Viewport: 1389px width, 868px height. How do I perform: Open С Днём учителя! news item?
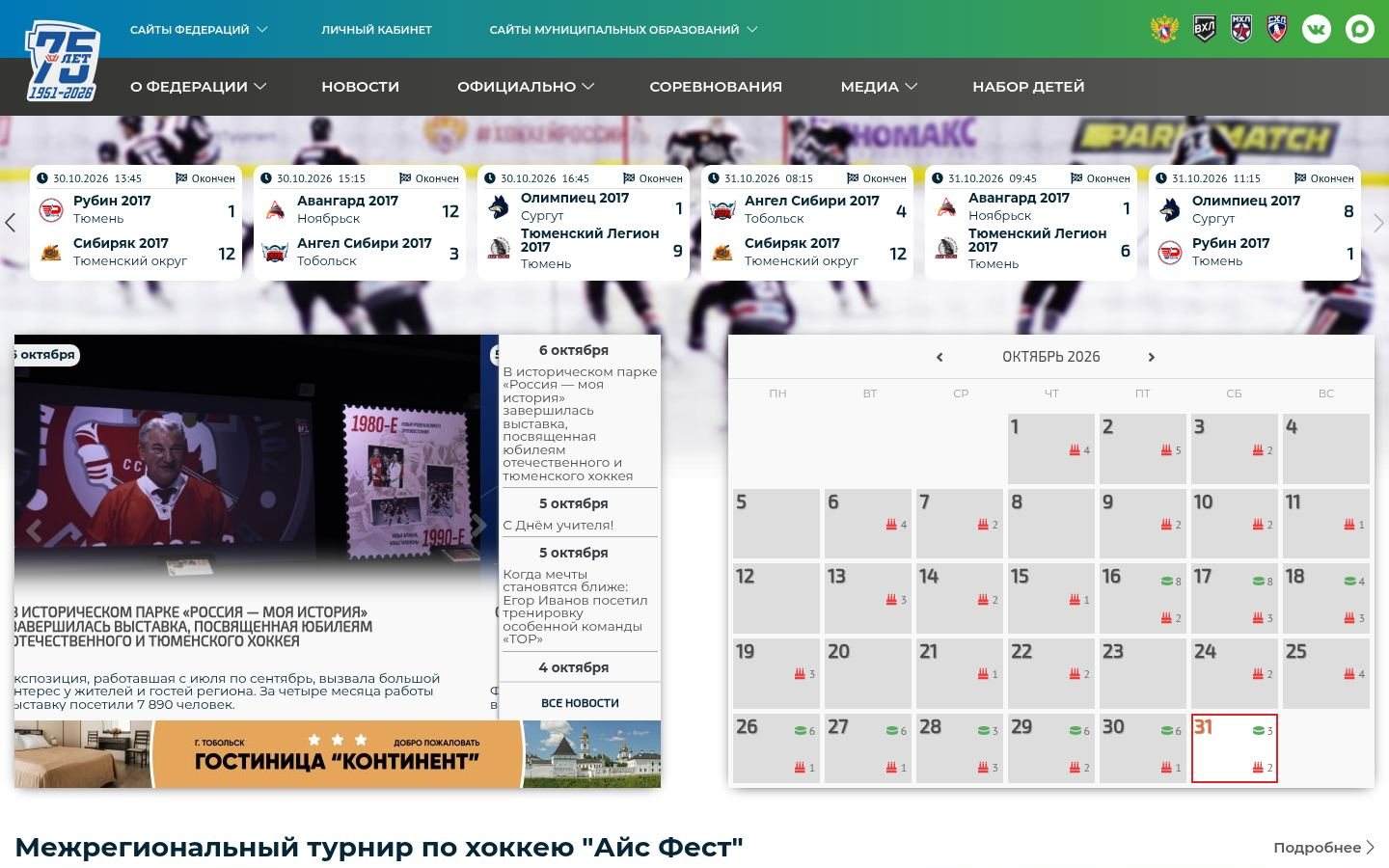tap(558, 526)
